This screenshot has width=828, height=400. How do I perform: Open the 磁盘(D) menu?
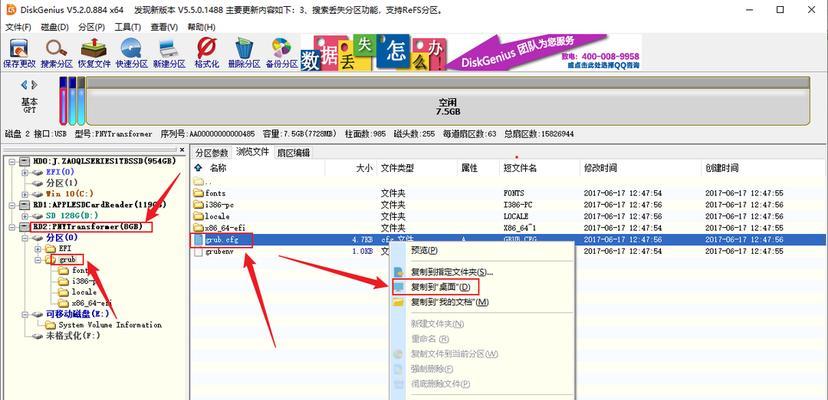(55, 27)
